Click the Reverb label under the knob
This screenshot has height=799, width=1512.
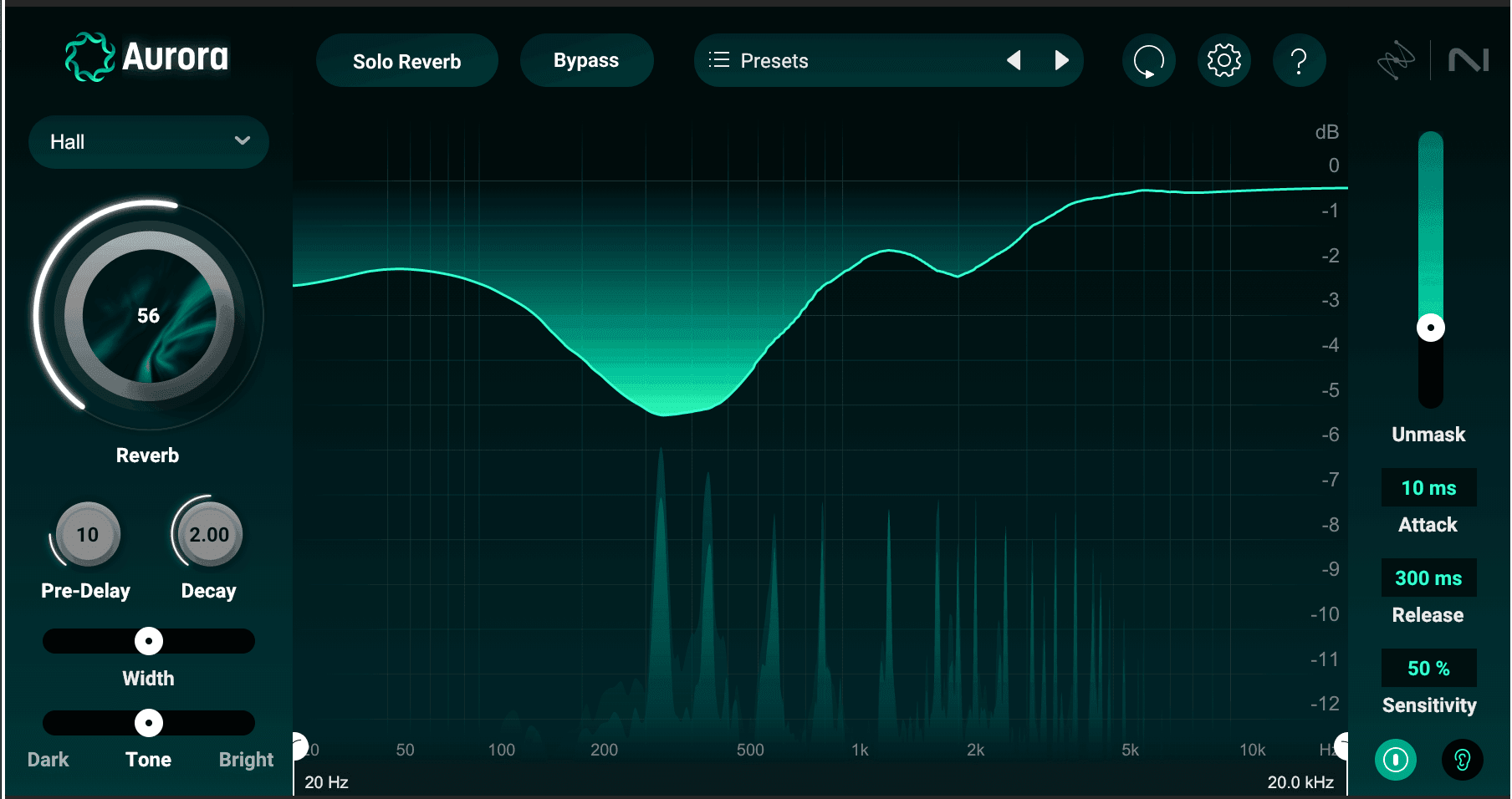[148, 455]
